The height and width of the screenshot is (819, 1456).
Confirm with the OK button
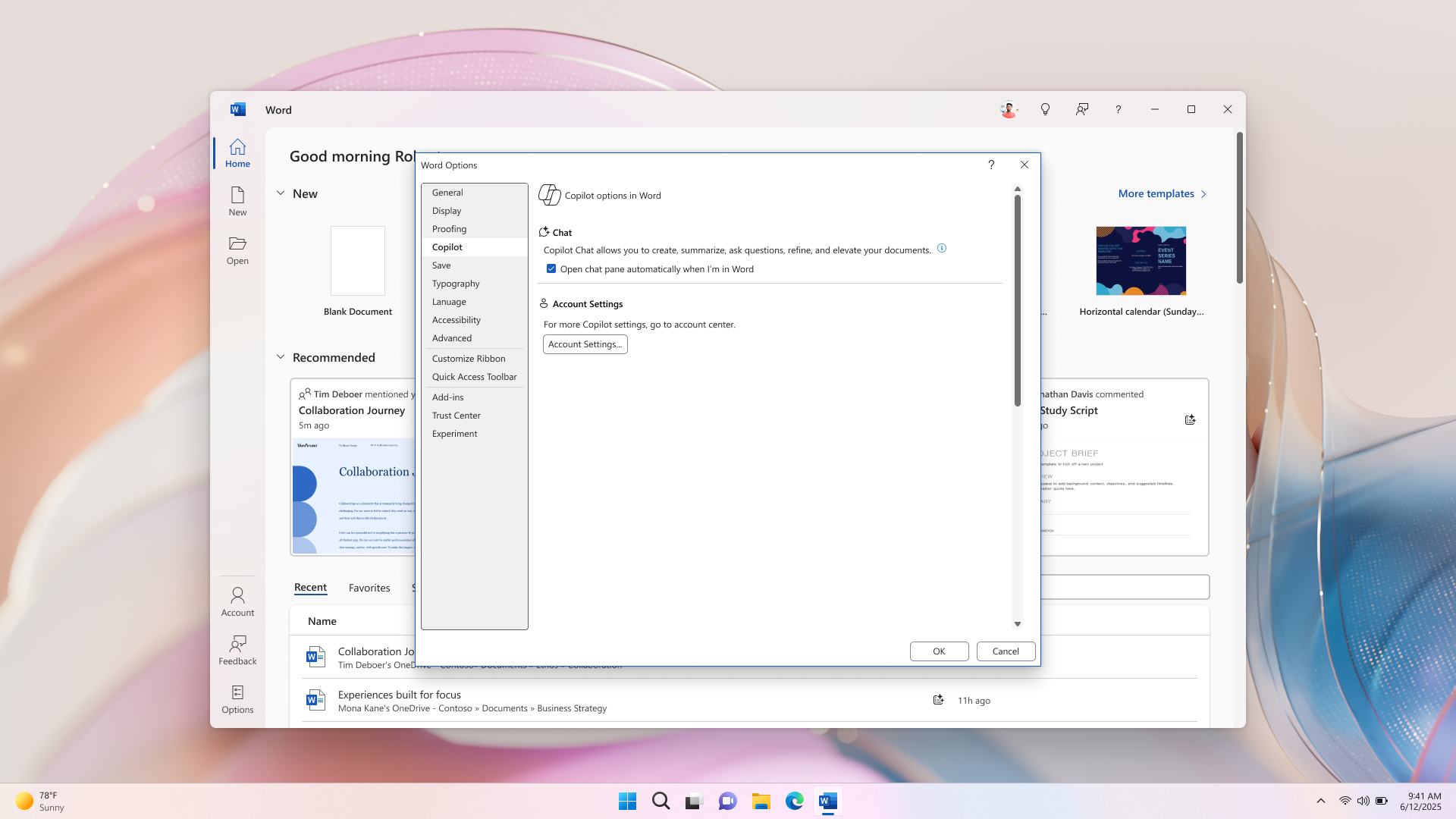[939, 651]
